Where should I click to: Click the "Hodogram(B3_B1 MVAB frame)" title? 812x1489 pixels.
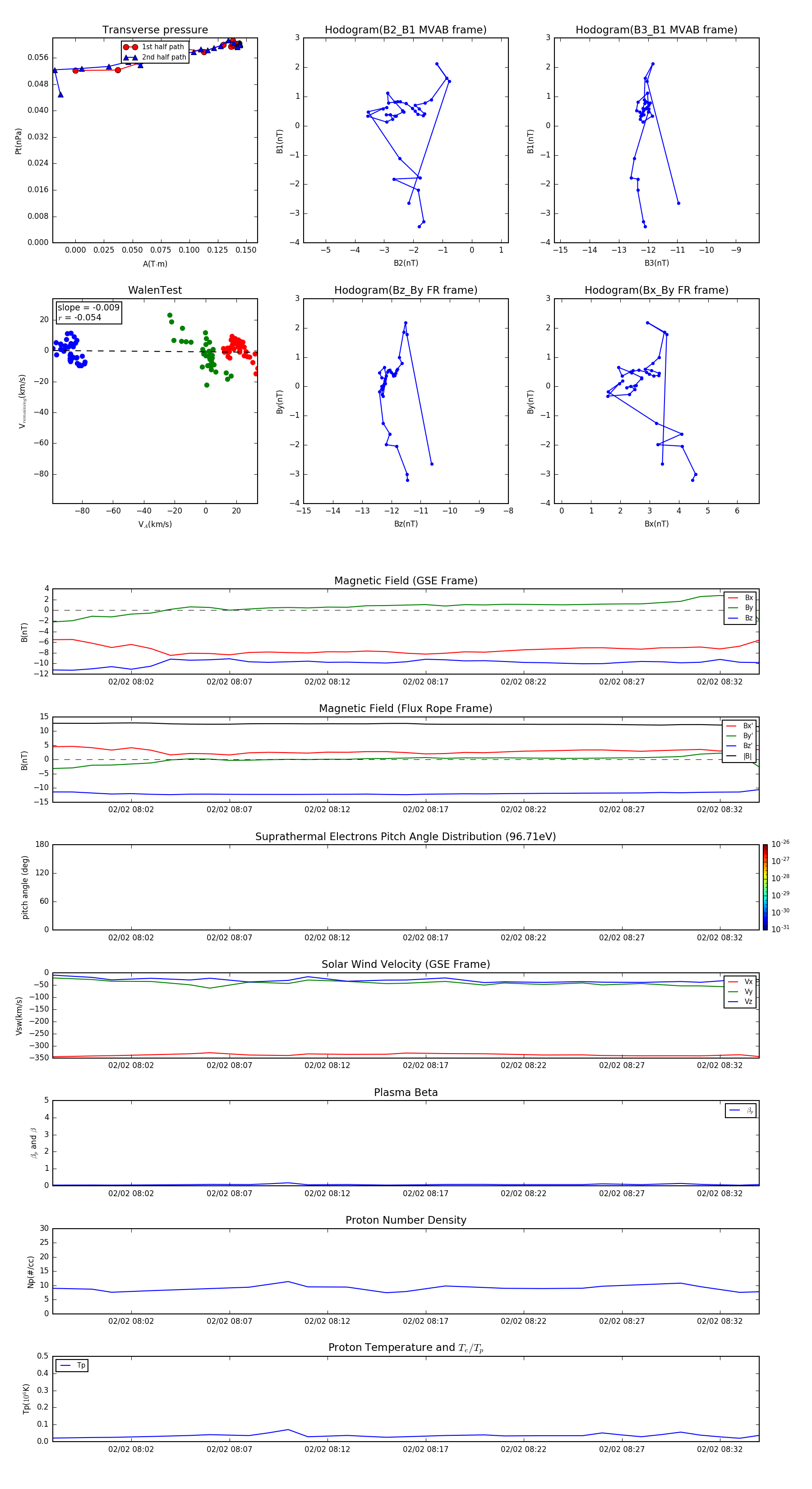coord(656,29)
